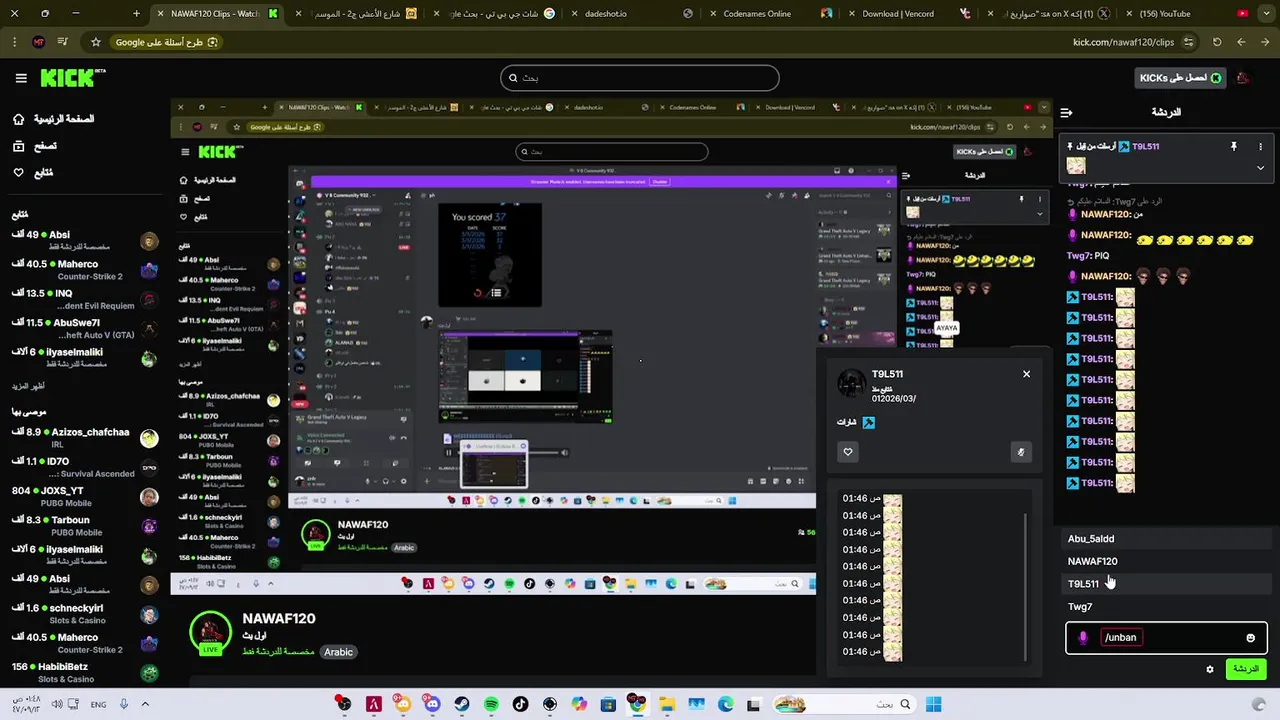Send the chat message with green button
This screenshot has width=1280, height=720.
pyautogui.click(x=1245, y=669)
